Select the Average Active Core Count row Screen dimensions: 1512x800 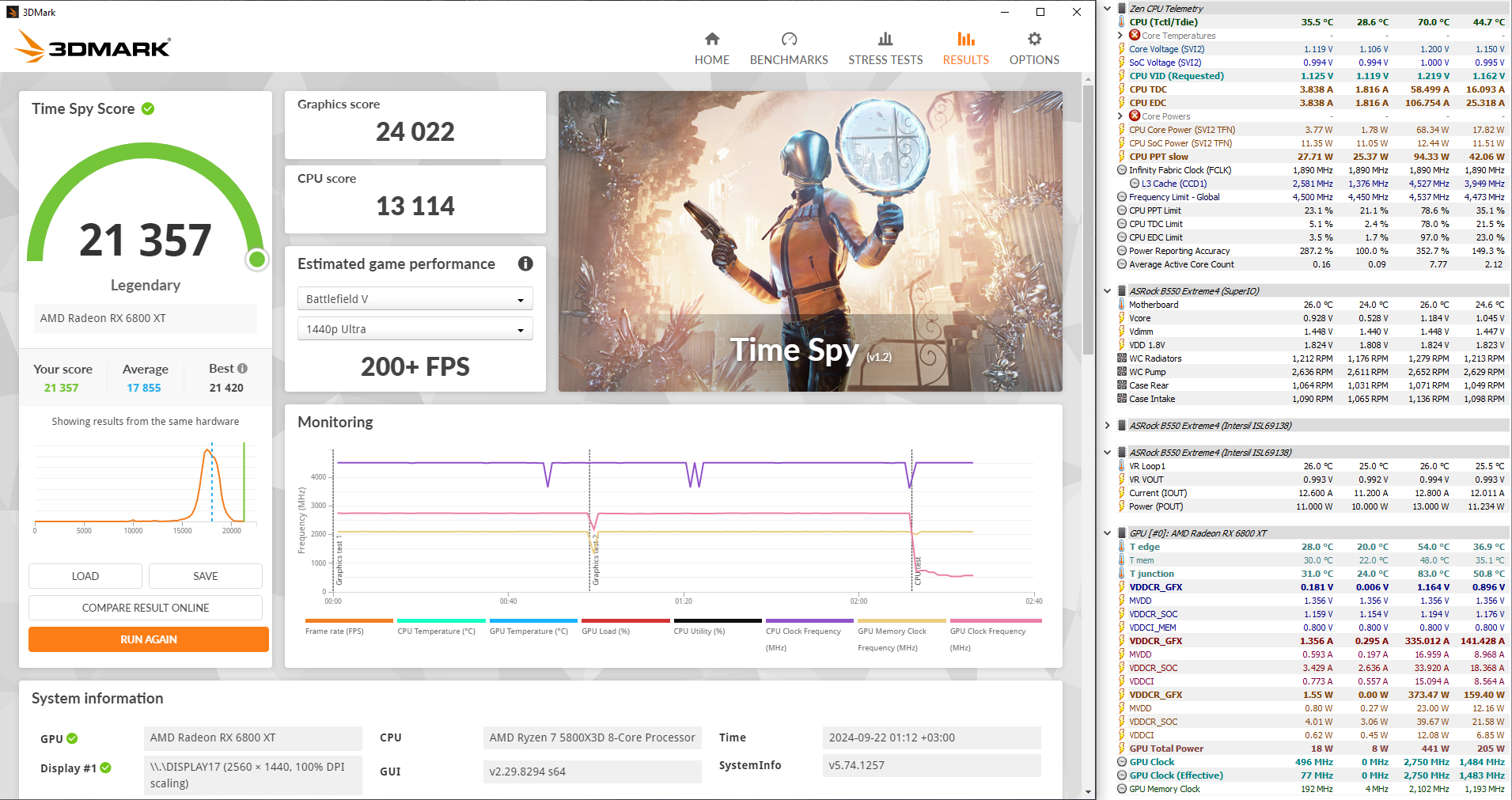click(x=1312, y=264)
